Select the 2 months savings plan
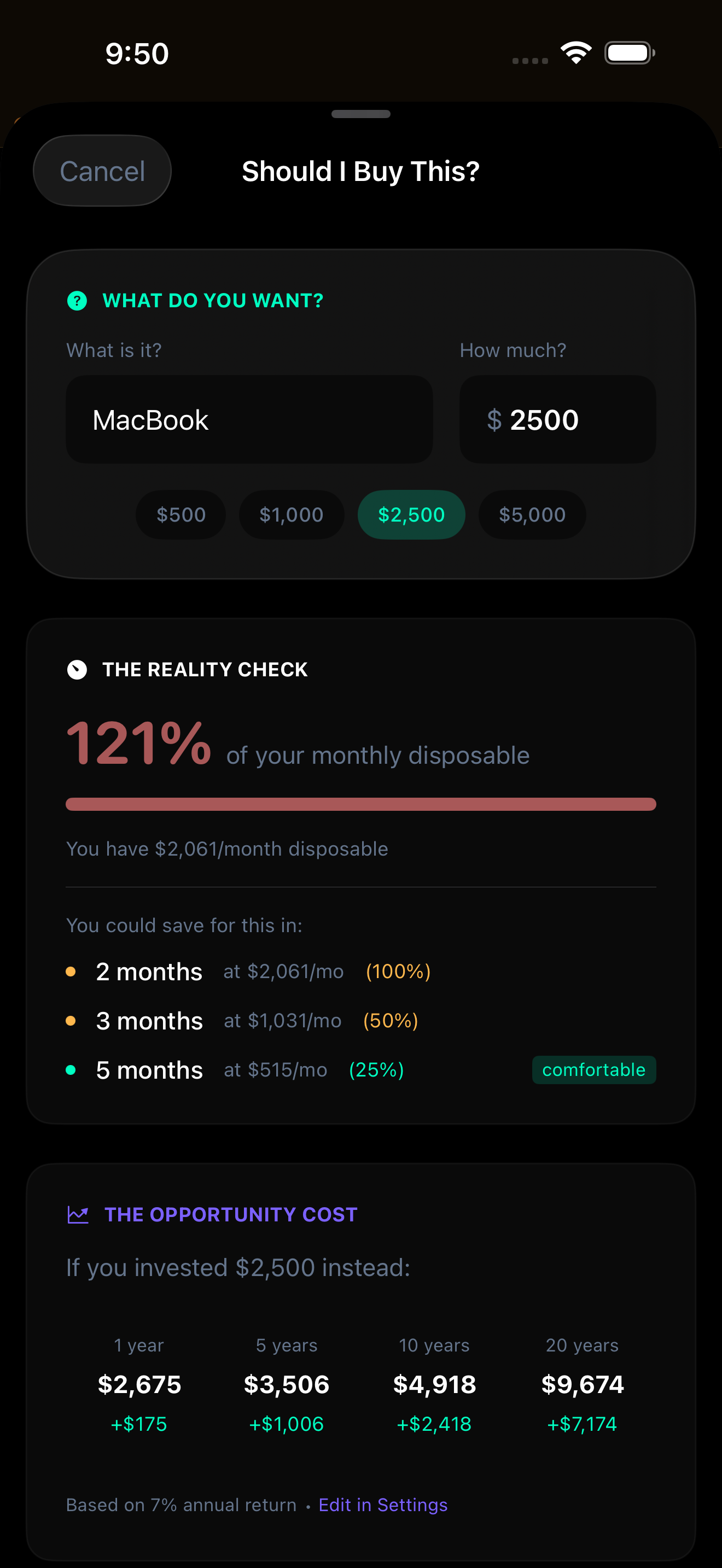The image size is (722, 1568). 149,972
